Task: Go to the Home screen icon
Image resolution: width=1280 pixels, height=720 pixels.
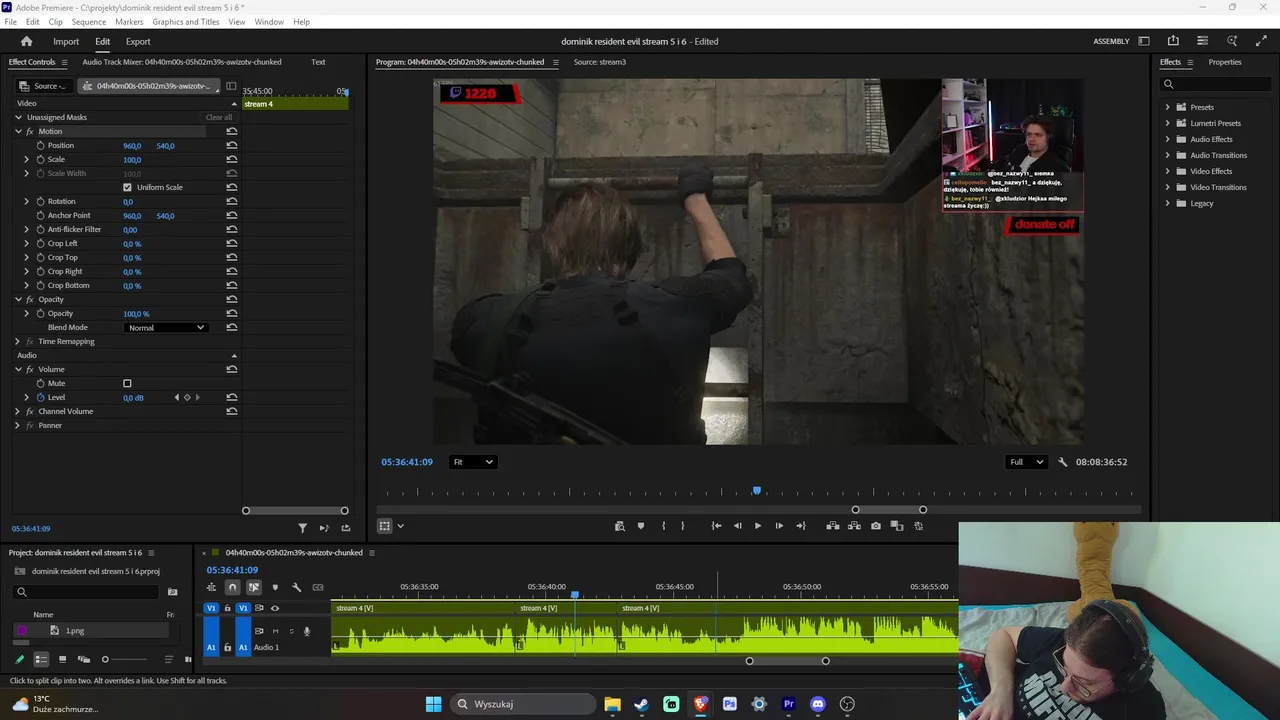Action: pyautogui.click(x=27, y=41)
